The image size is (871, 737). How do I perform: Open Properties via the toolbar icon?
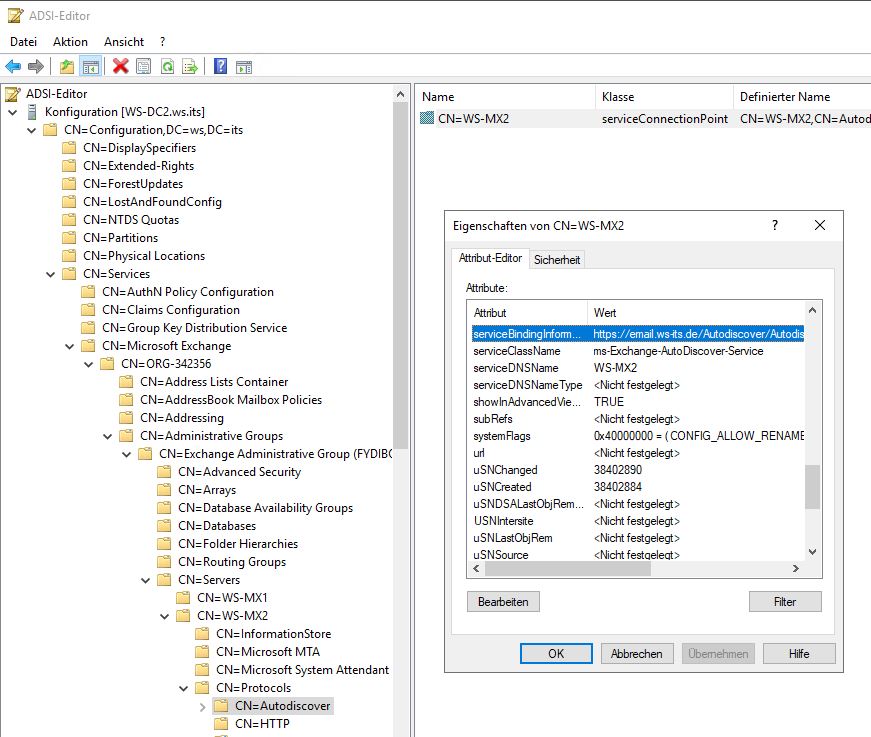143,67
